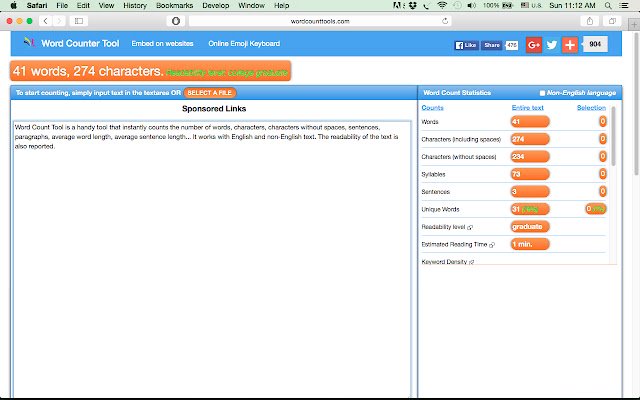Screen dimensions: 640x400
Task: Click the Unique Words entire text value
Action: (530, 209)
